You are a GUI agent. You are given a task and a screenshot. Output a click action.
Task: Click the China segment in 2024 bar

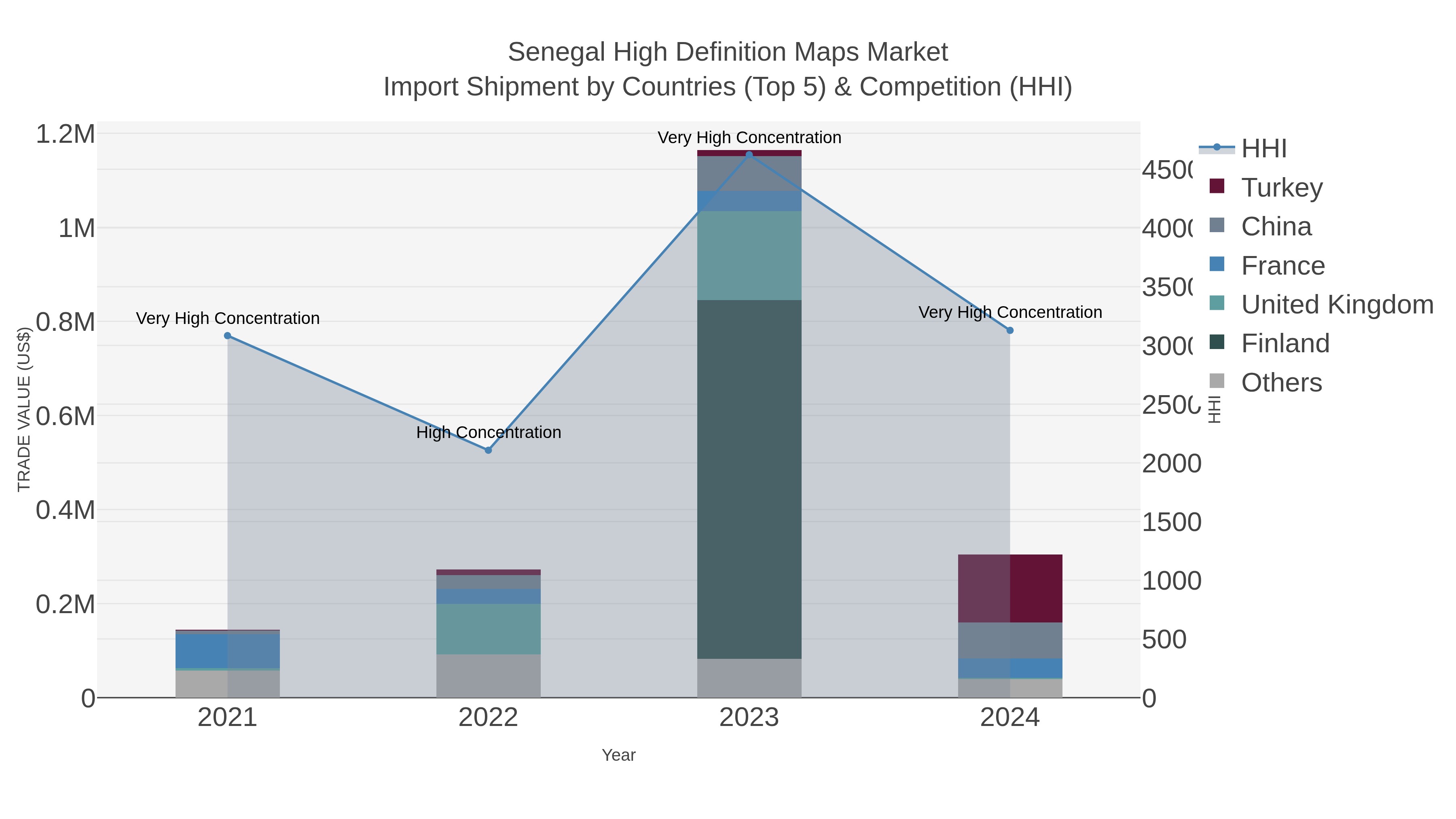(1010, 640)
